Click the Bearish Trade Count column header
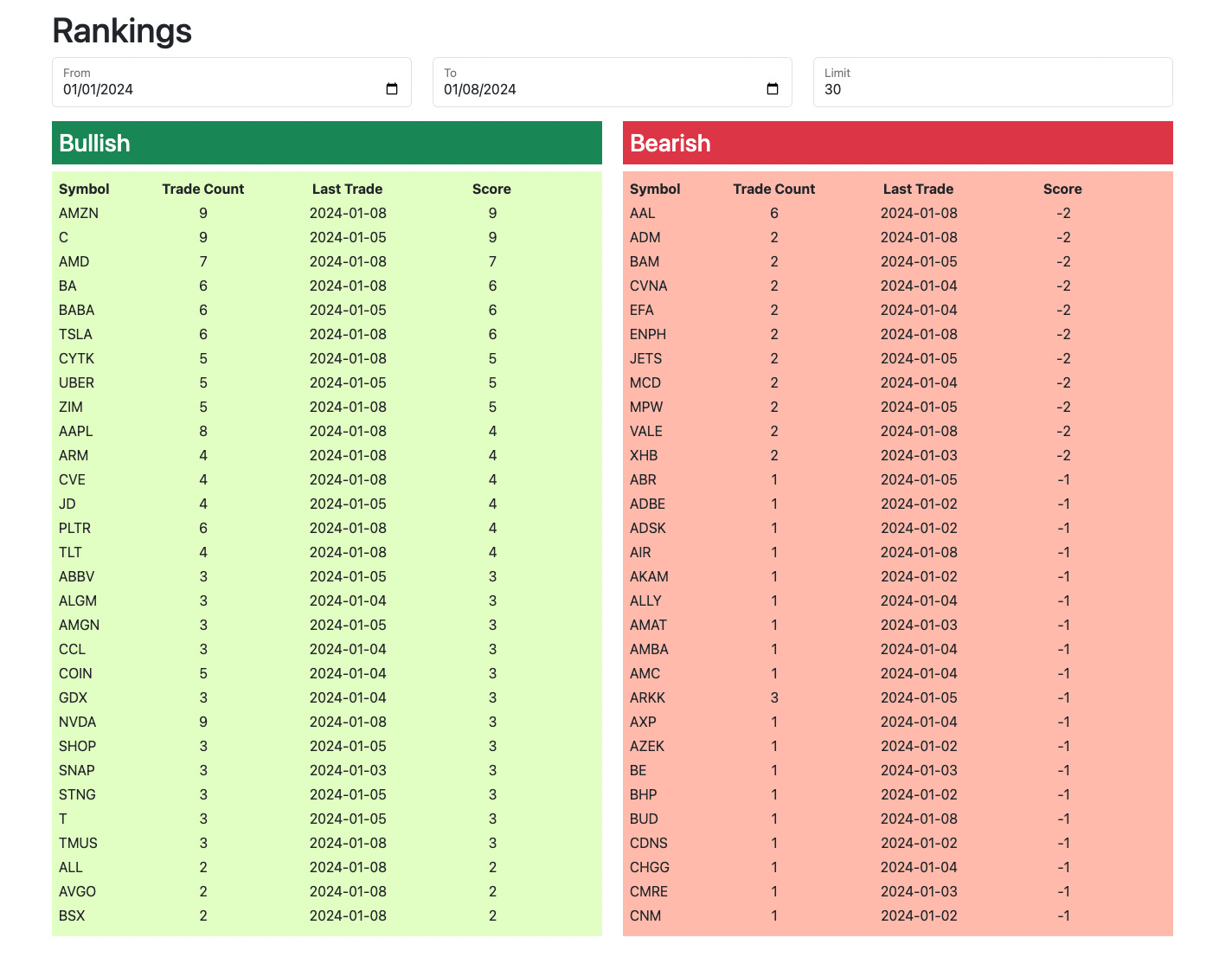The height and width of the screenshot is (957, 1232). 774,189
